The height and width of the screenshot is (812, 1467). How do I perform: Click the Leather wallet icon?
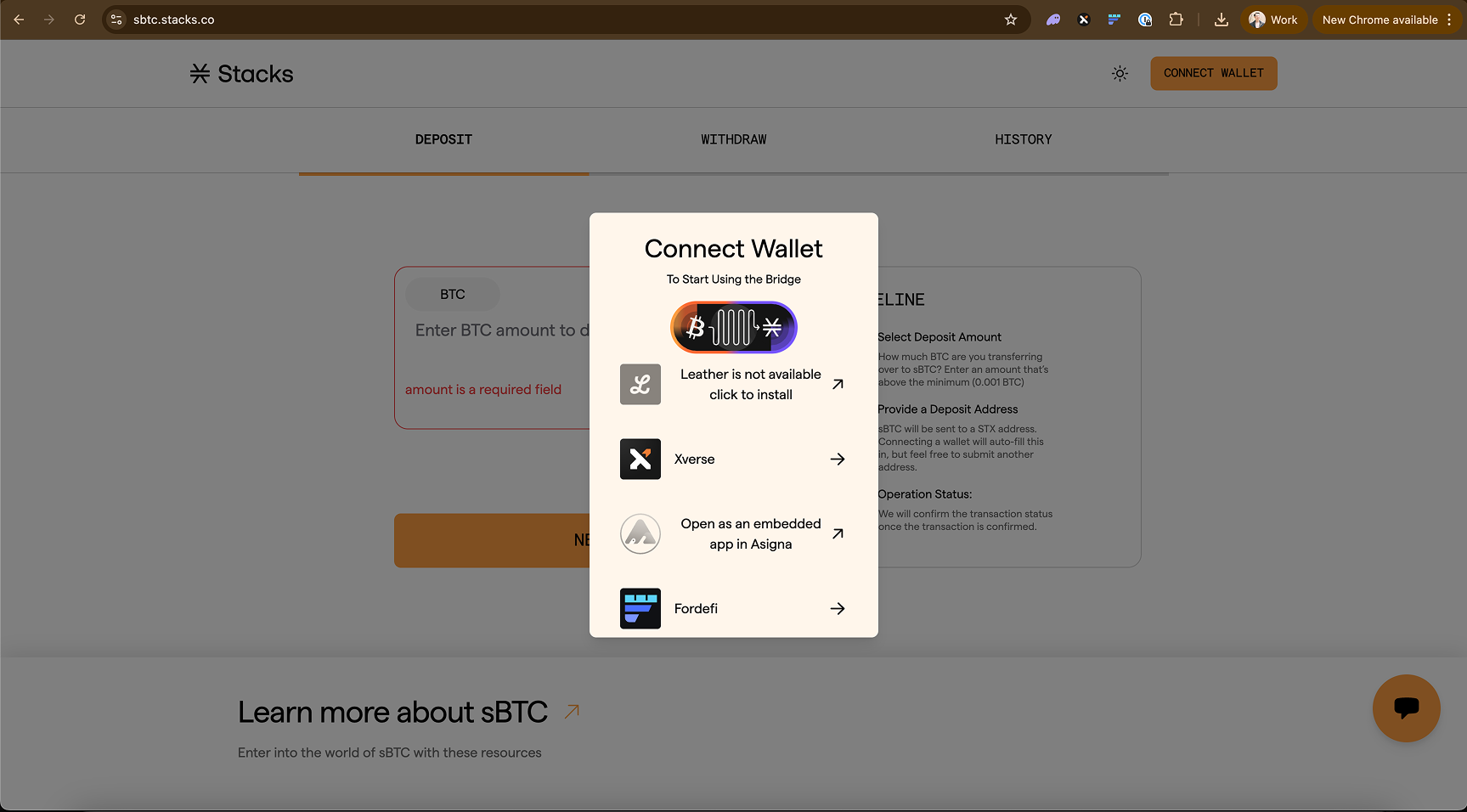[x=640, y=385]
